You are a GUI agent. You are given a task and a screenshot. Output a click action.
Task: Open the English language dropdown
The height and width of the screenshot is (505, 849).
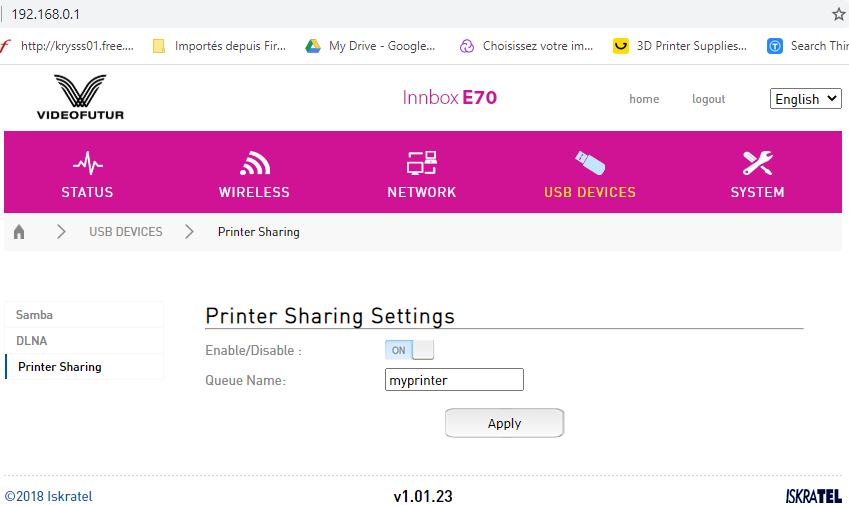pyautogui.click(x=806, y=99)
